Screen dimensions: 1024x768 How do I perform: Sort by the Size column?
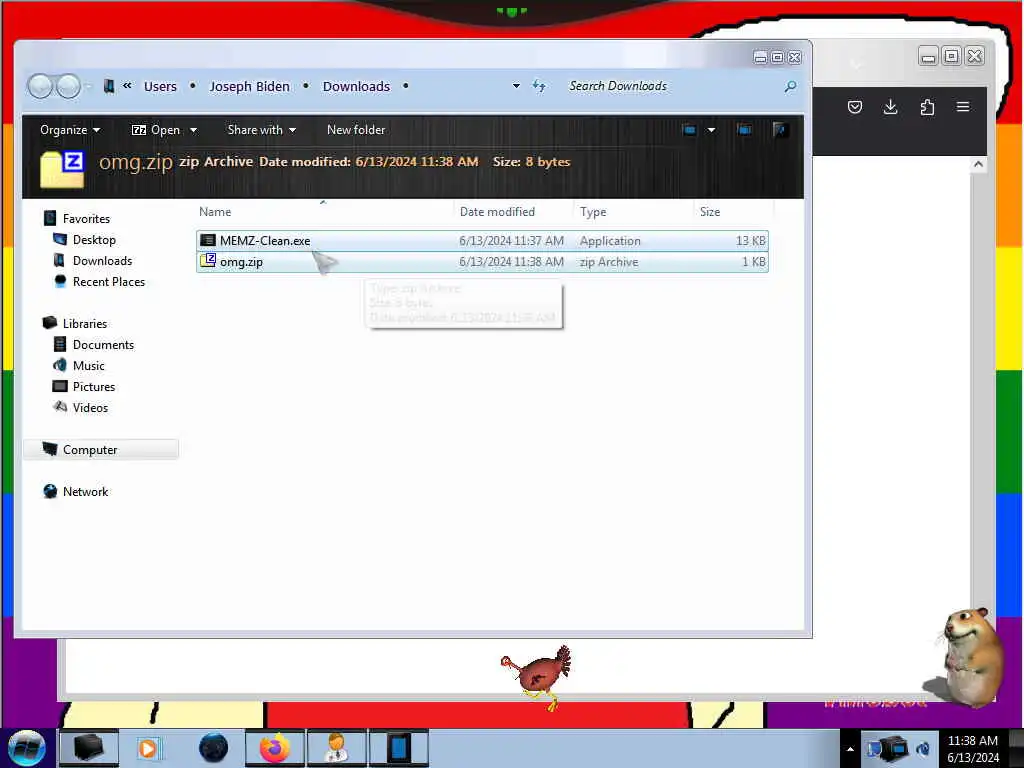[733, 212]
